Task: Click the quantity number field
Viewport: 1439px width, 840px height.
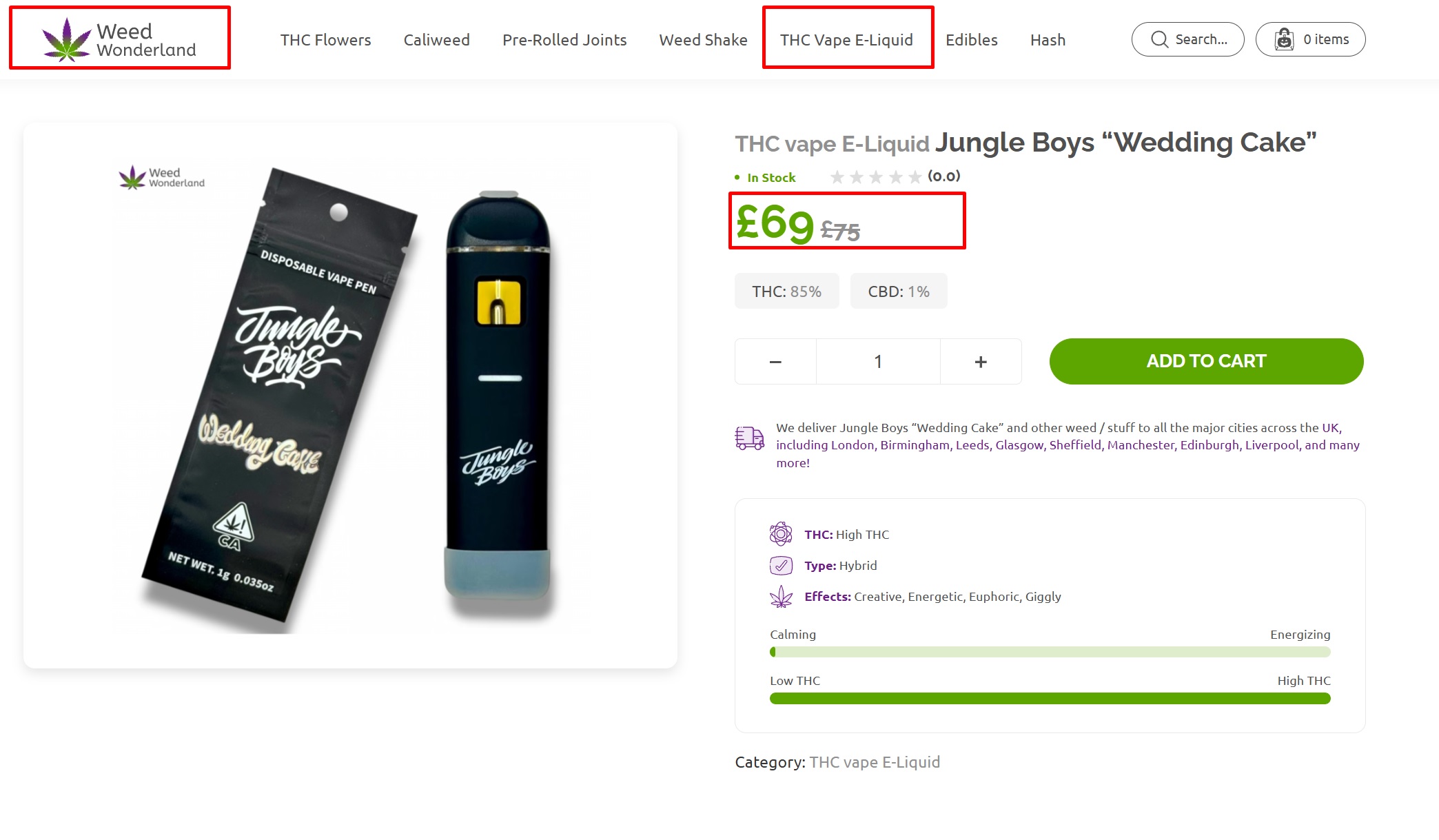Action: [x=878, y=362]
